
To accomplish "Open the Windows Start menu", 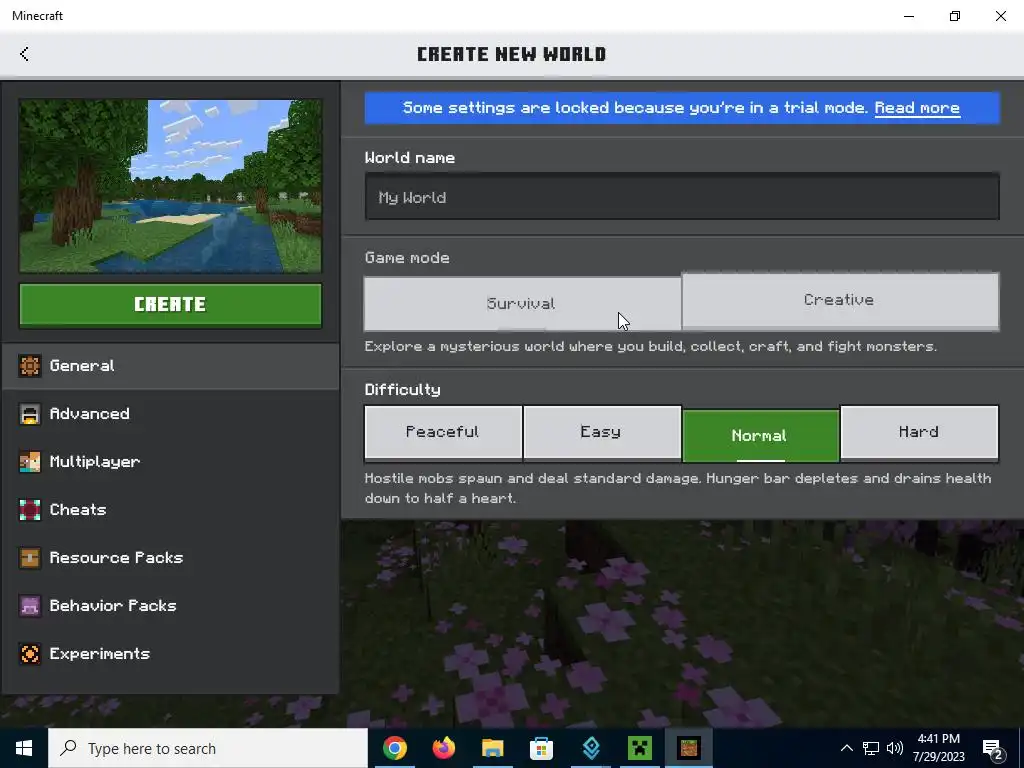I will click(x=24, y=748).
